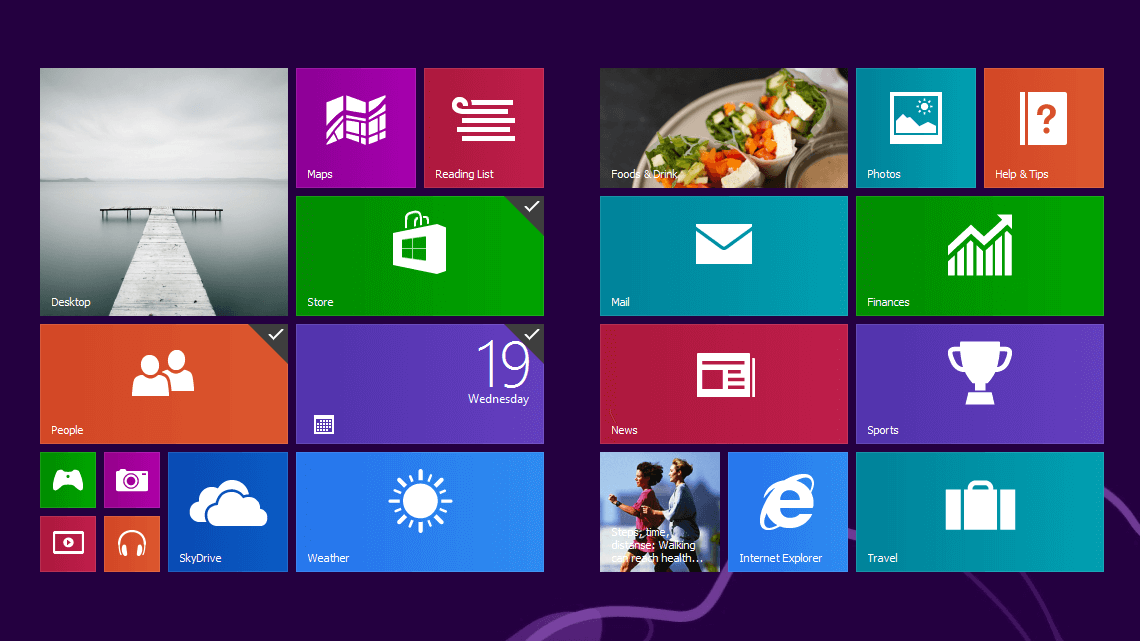Open the SkyDrive tile
Viewport: 1140px width, 641px height.
tap(228, 512)
